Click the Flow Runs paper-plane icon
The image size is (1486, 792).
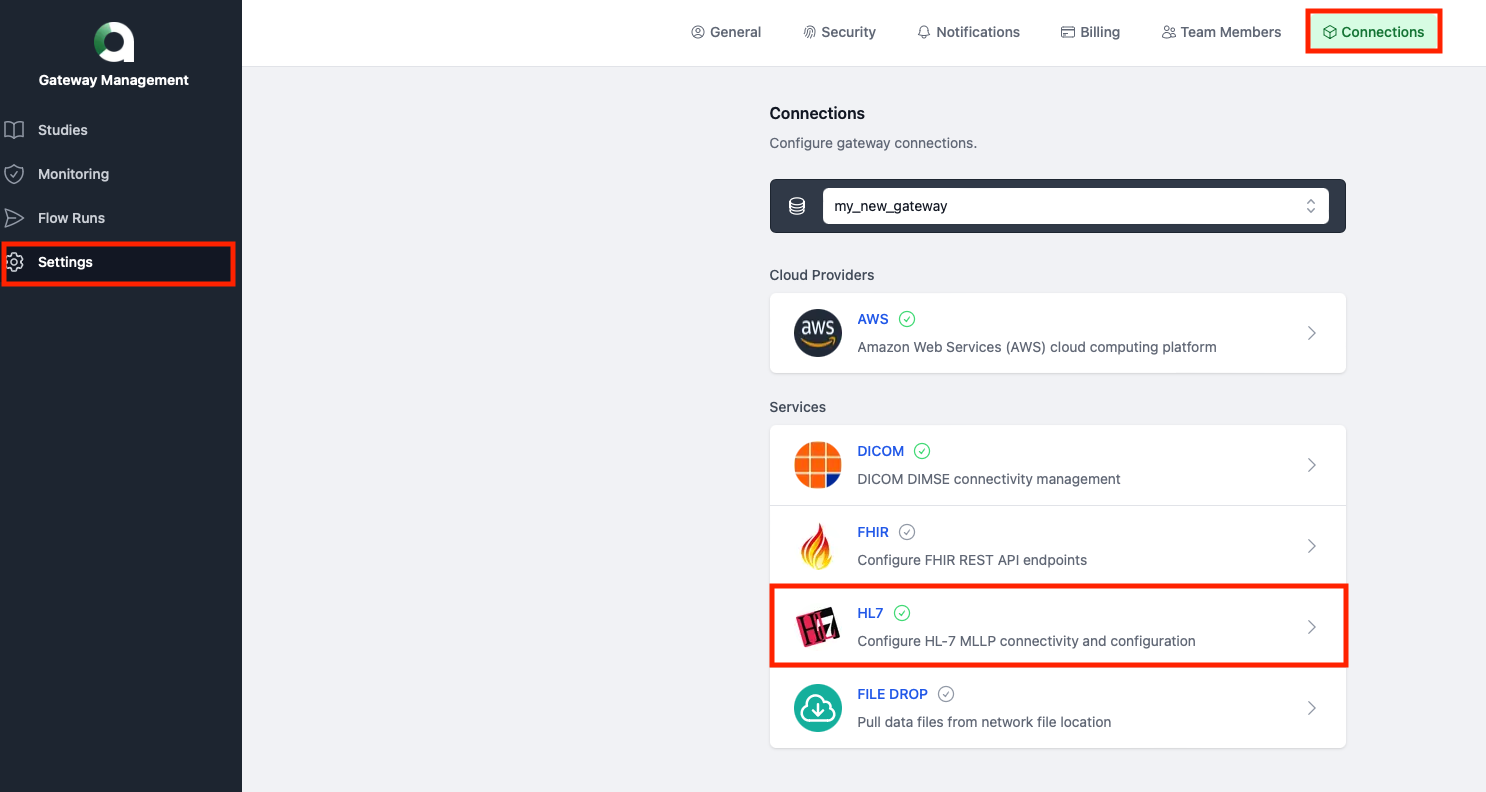click(x=14, y=218)
